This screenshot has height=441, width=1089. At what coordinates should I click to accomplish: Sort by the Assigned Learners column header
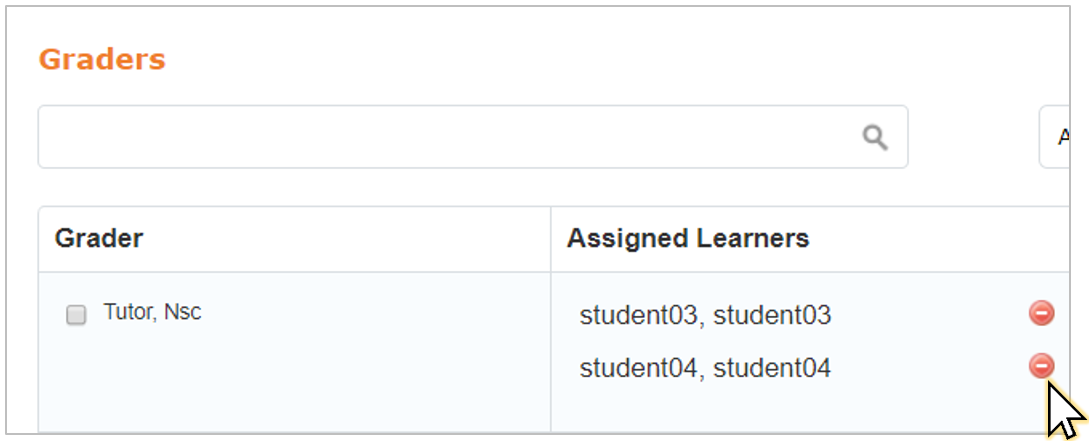pyautogui.click(x=688, y=238)
